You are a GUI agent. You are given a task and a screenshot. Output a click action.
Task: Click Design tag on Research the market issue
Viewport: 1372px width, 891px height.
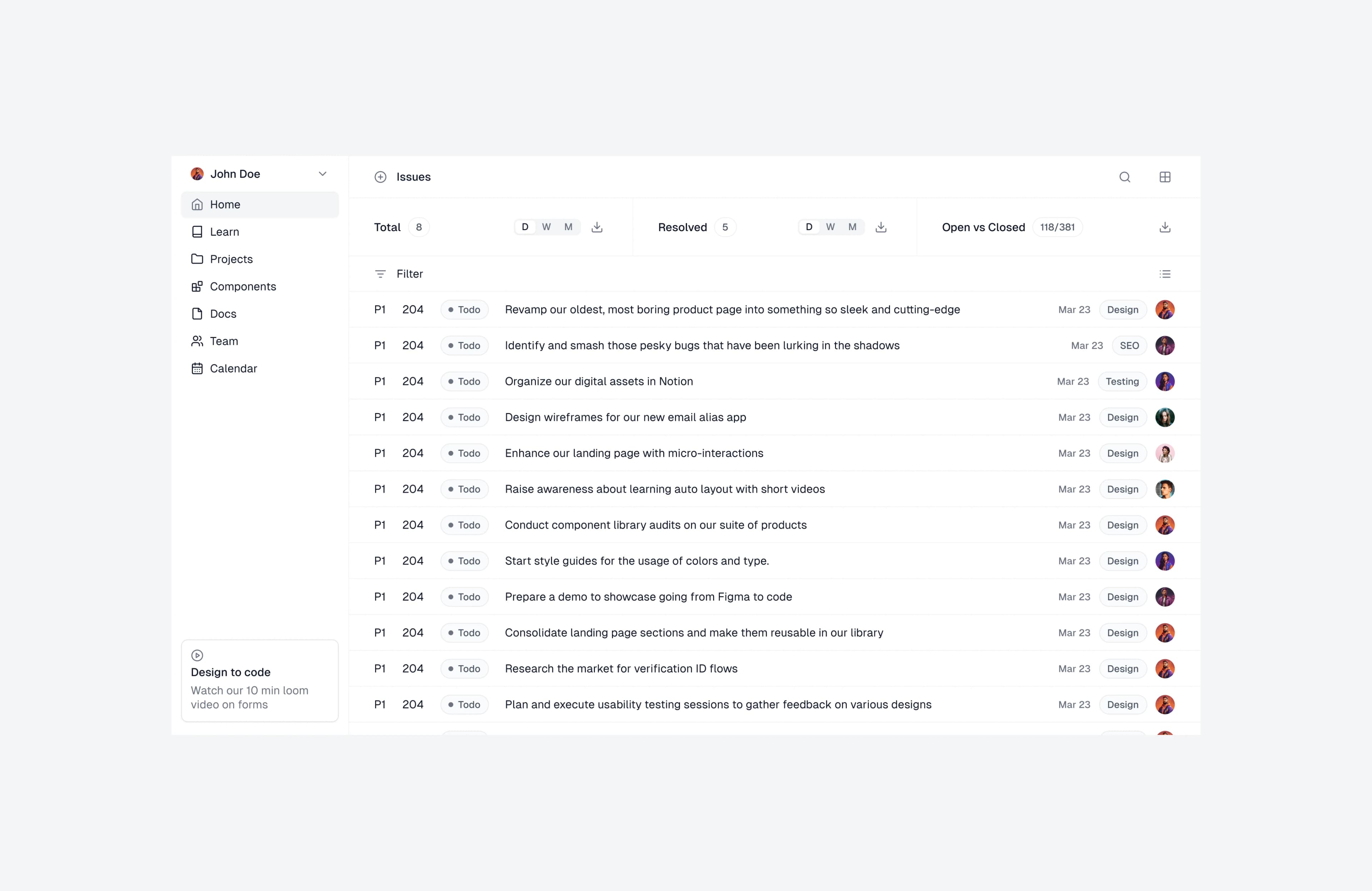(1123, 668)
